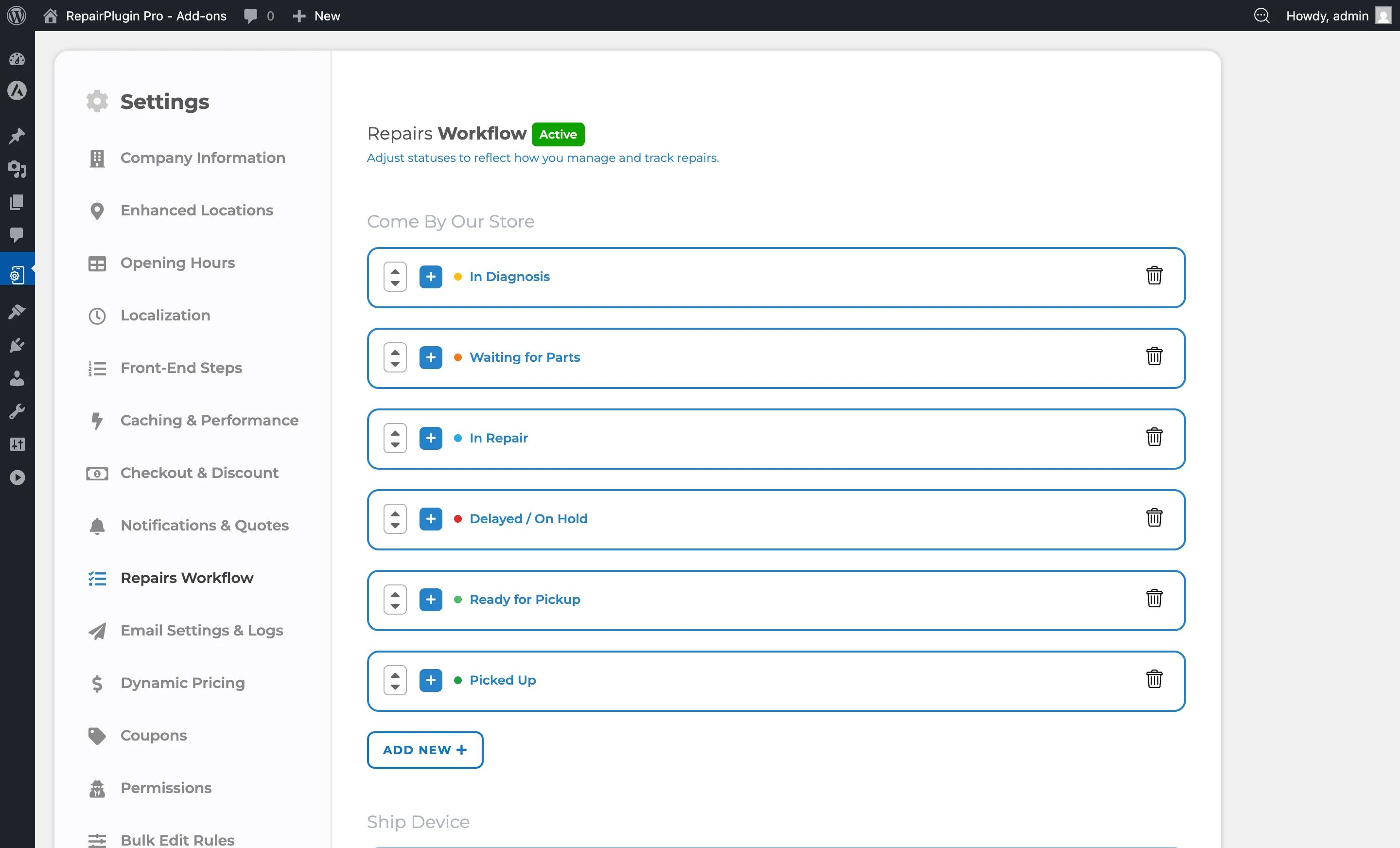
Task: Open the WordPress logo menu in admin bar
Action: (x=16, y=16)
